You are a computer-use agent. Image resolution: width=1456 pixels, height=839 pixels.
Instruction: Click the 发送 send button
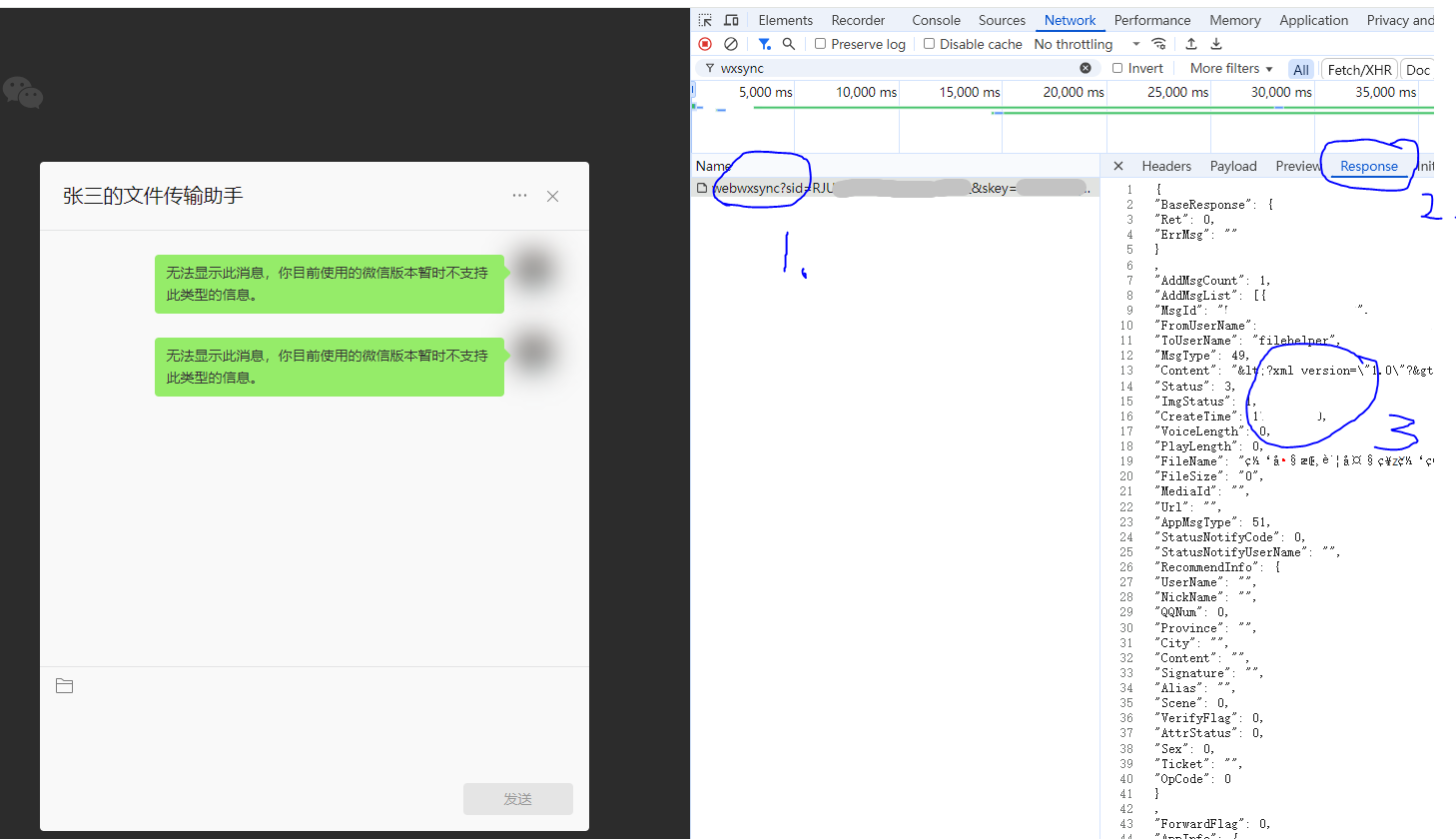coord(517,799)
